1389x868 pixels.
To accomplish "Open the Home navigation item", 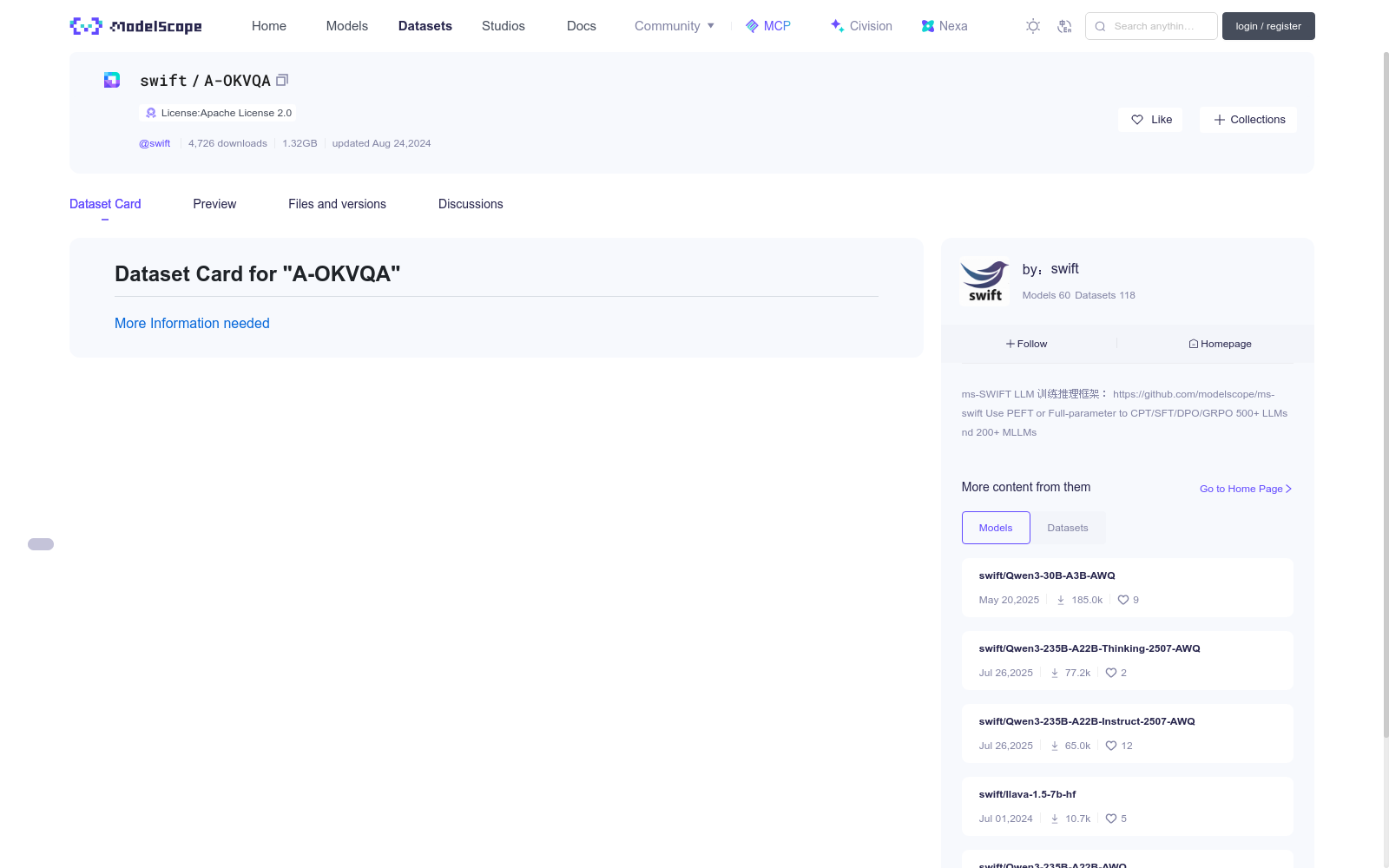I will [269, 26].
